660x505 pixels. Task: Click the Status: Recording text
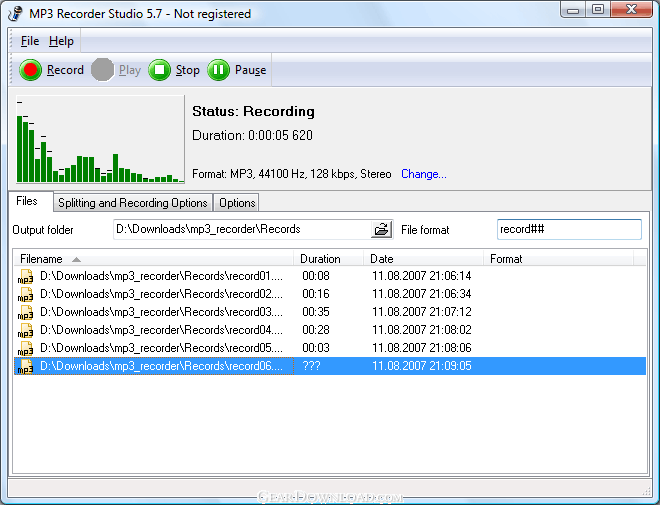coord(253,112)
